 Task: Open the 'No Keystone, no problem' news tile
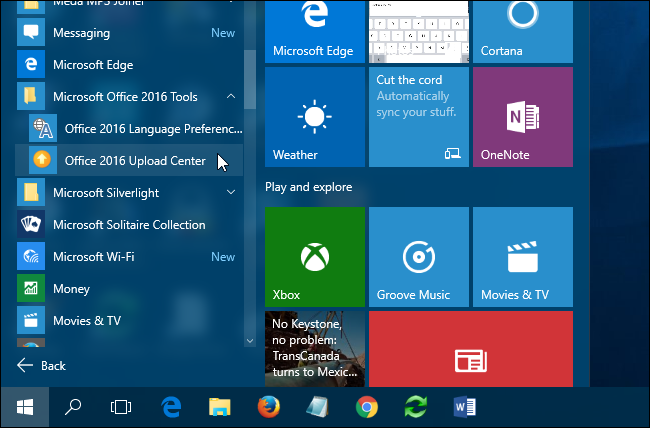[x=315, y=349]
